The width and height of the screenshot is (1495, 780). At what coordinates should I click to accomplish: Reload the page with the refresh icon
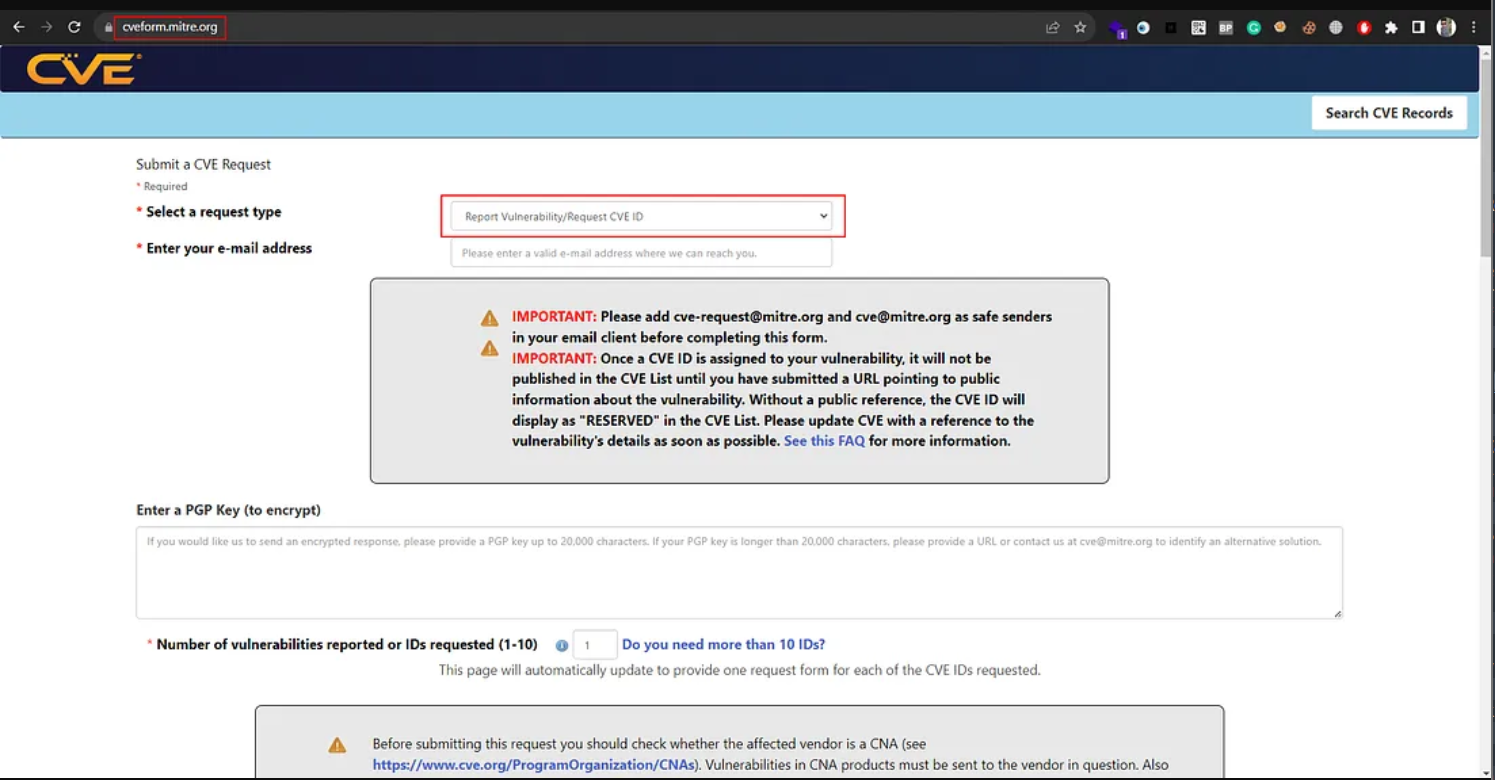coord(74,28)
